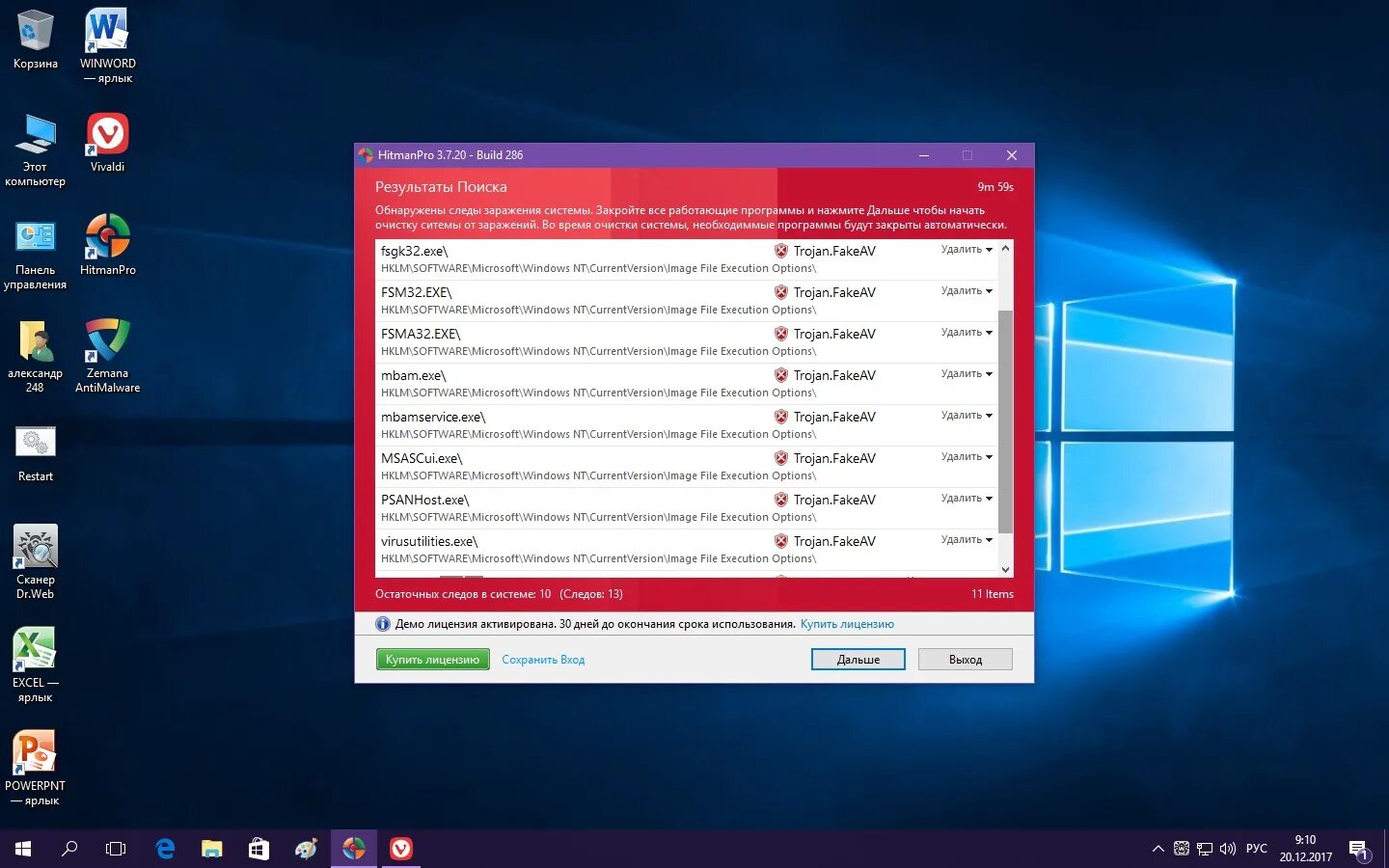Click the Выход button
Screen dimensions: 1389x868
point(966,660)
